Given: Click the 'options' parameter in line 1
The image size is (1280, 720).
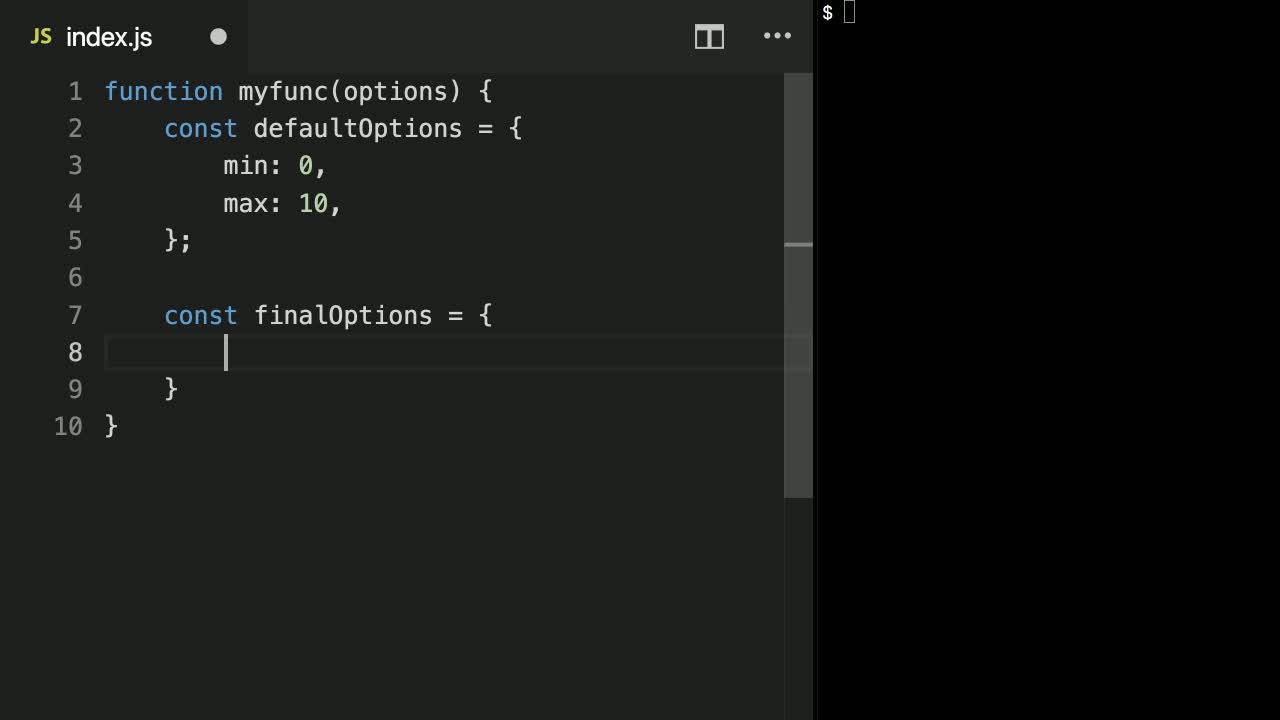Looking at the screenshot, I should point(395,92).
